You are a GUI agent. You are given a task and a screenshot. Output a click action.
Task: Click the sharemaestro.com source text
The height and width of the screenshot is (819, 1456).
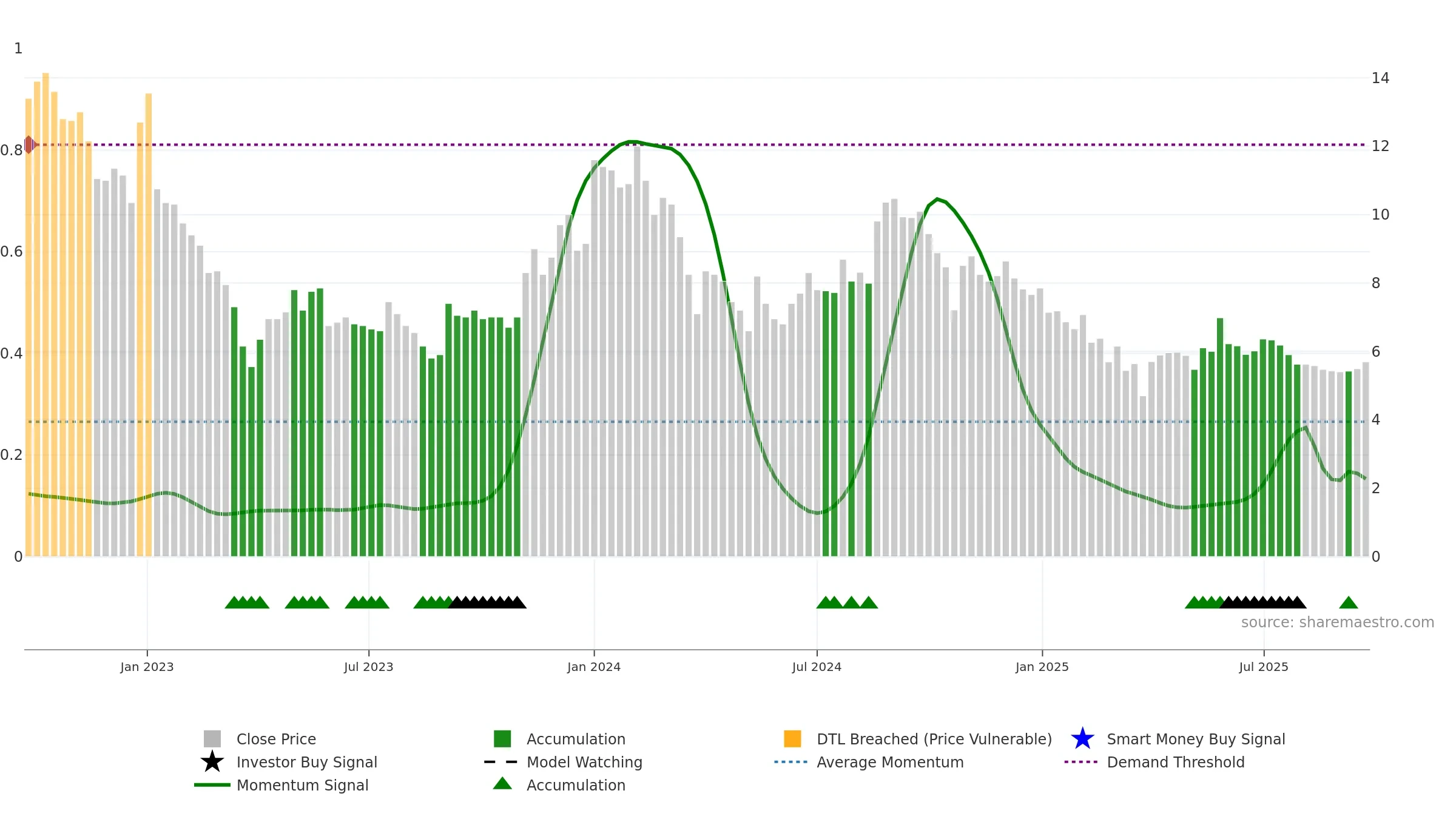click(x=1337, y=622)
